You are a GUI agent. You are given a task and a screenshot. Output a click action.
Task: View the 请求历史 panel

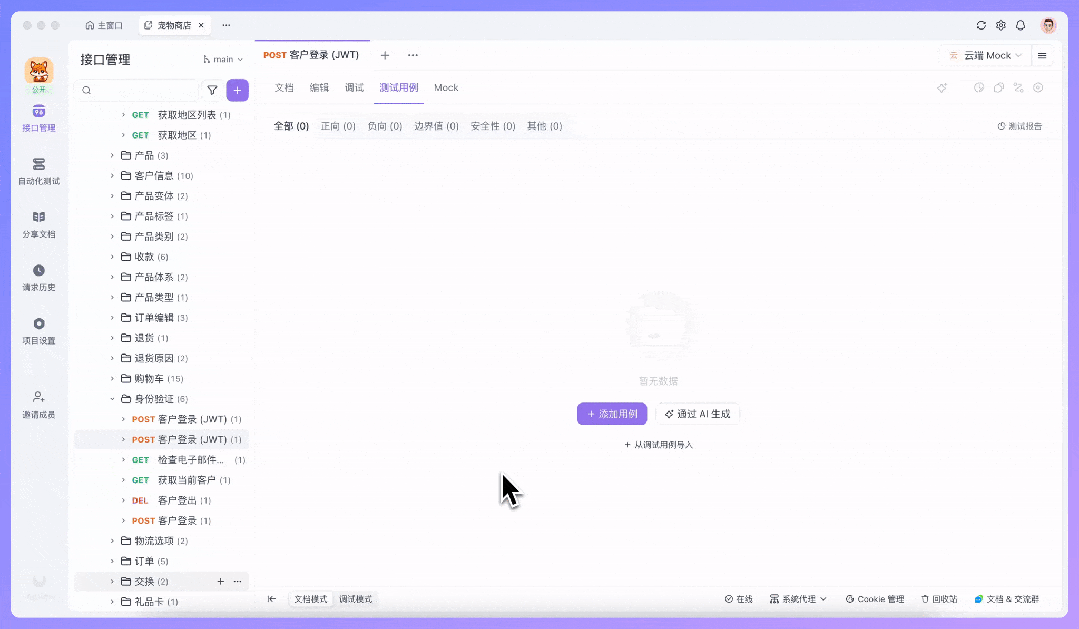[38, 279]
